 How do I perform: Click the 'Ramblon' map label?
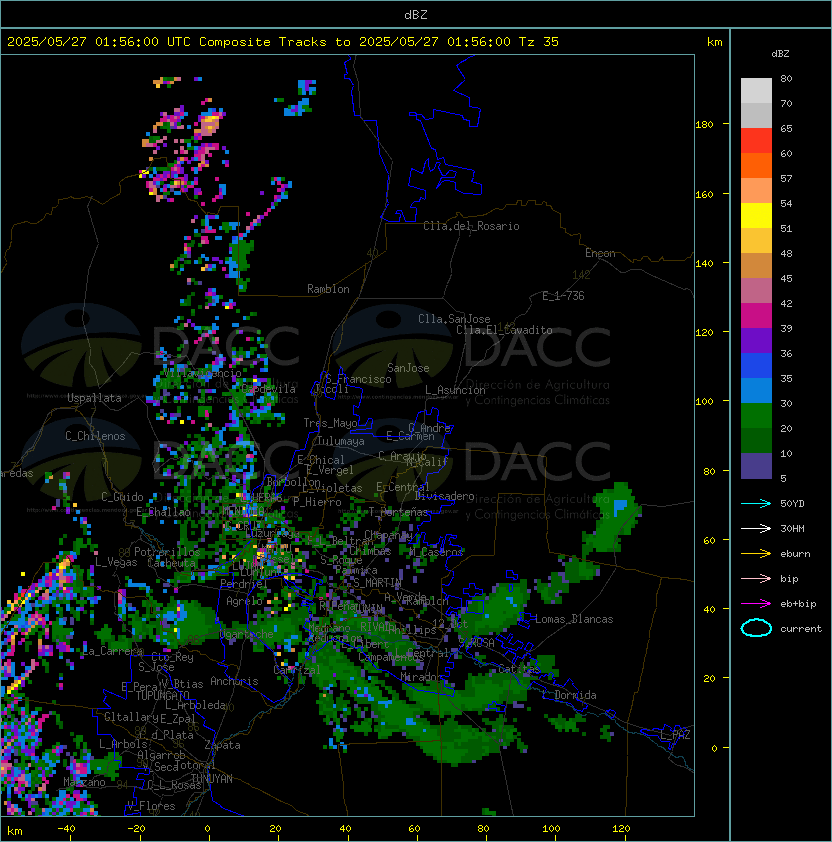[328, 289]
